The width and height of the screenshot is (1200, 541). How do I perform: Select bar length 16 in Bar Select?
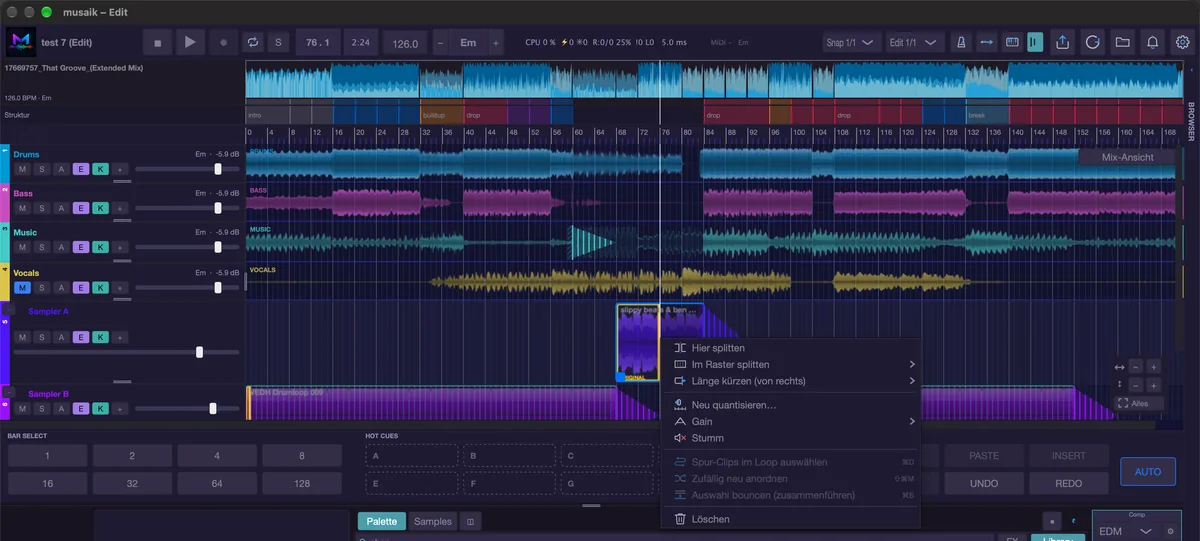pos(47,483)
